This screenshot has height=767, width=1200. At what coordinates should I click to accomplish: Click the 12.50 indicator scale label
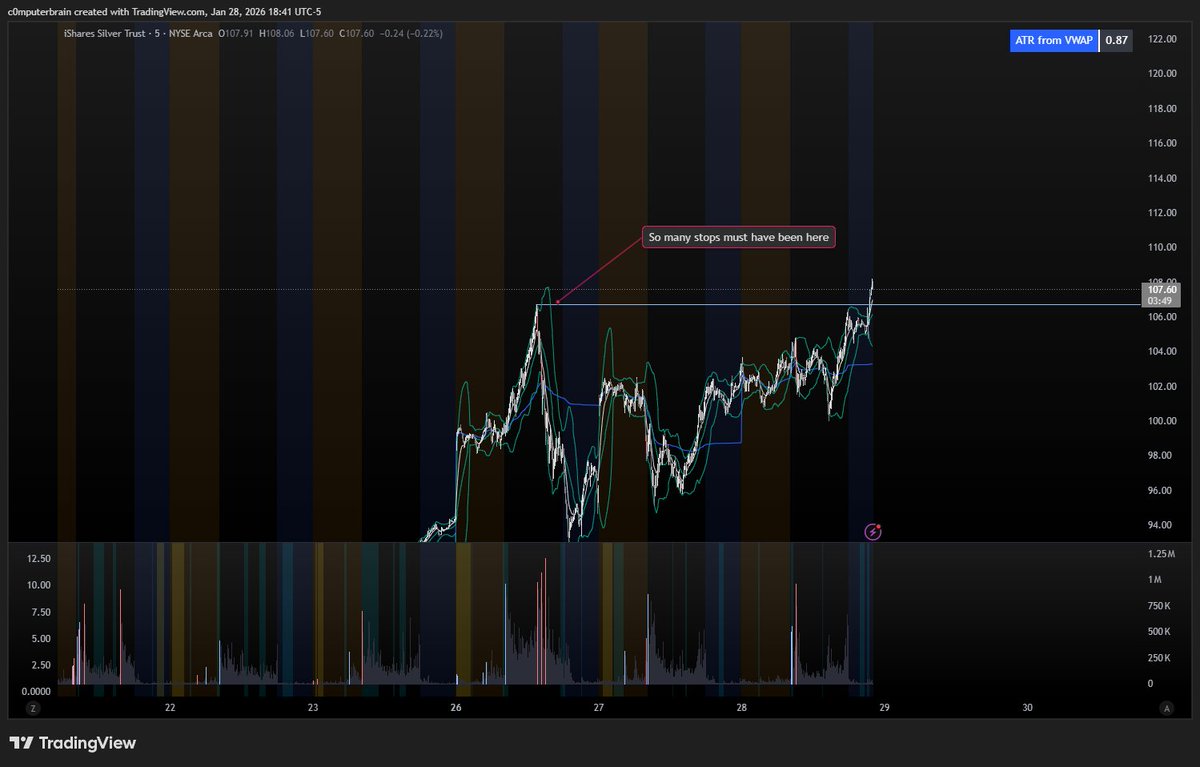[38, 559]
